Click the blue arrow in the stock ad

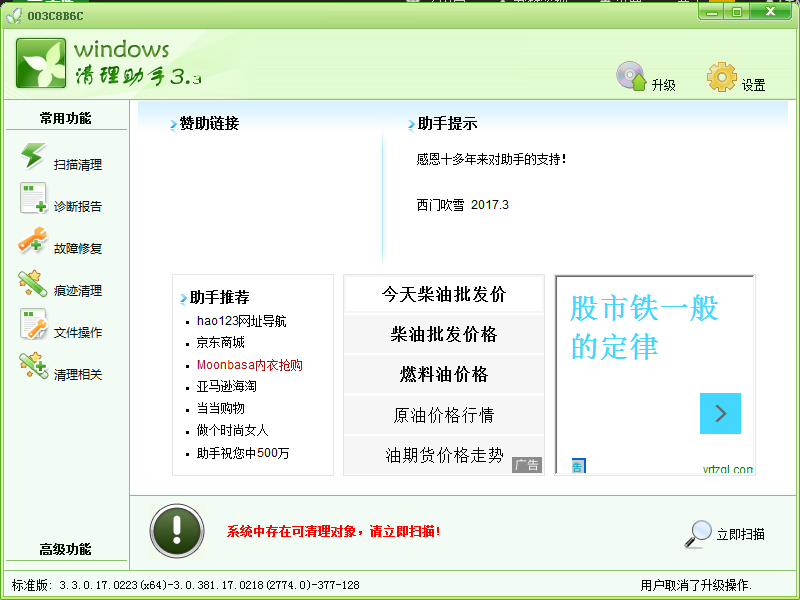[720, 413]
